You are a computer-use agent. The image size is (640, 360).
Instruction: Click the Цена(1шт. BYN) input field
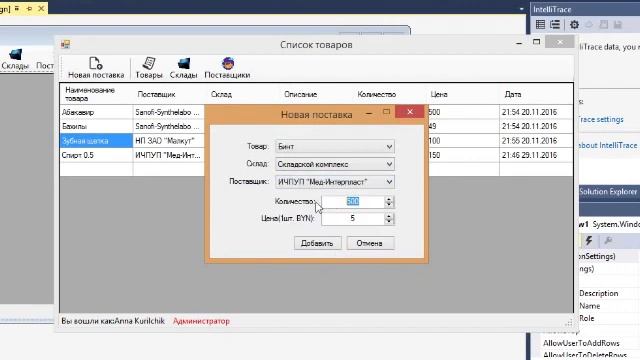[x=353, y=218]
